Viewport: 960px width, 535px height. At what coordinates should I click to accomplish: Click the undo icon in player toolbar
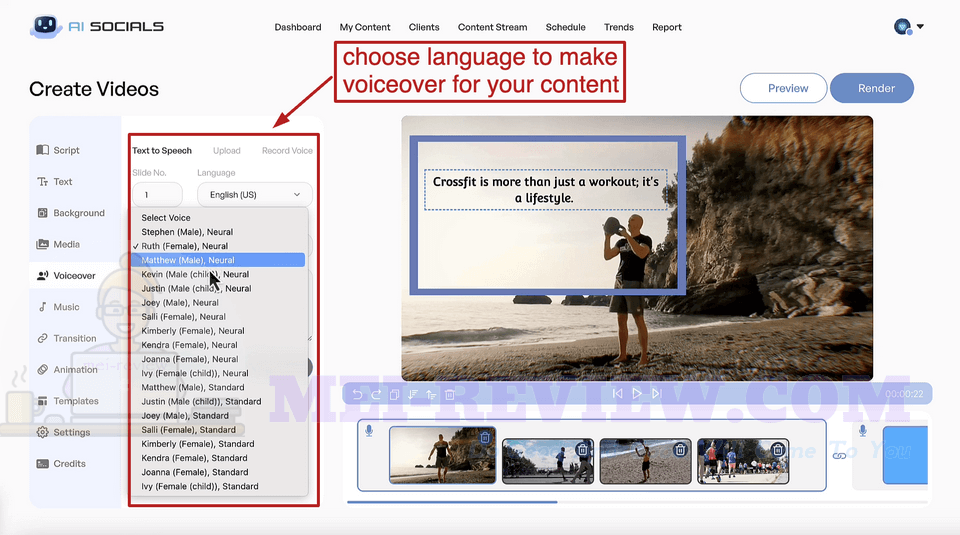click(358, 394)
